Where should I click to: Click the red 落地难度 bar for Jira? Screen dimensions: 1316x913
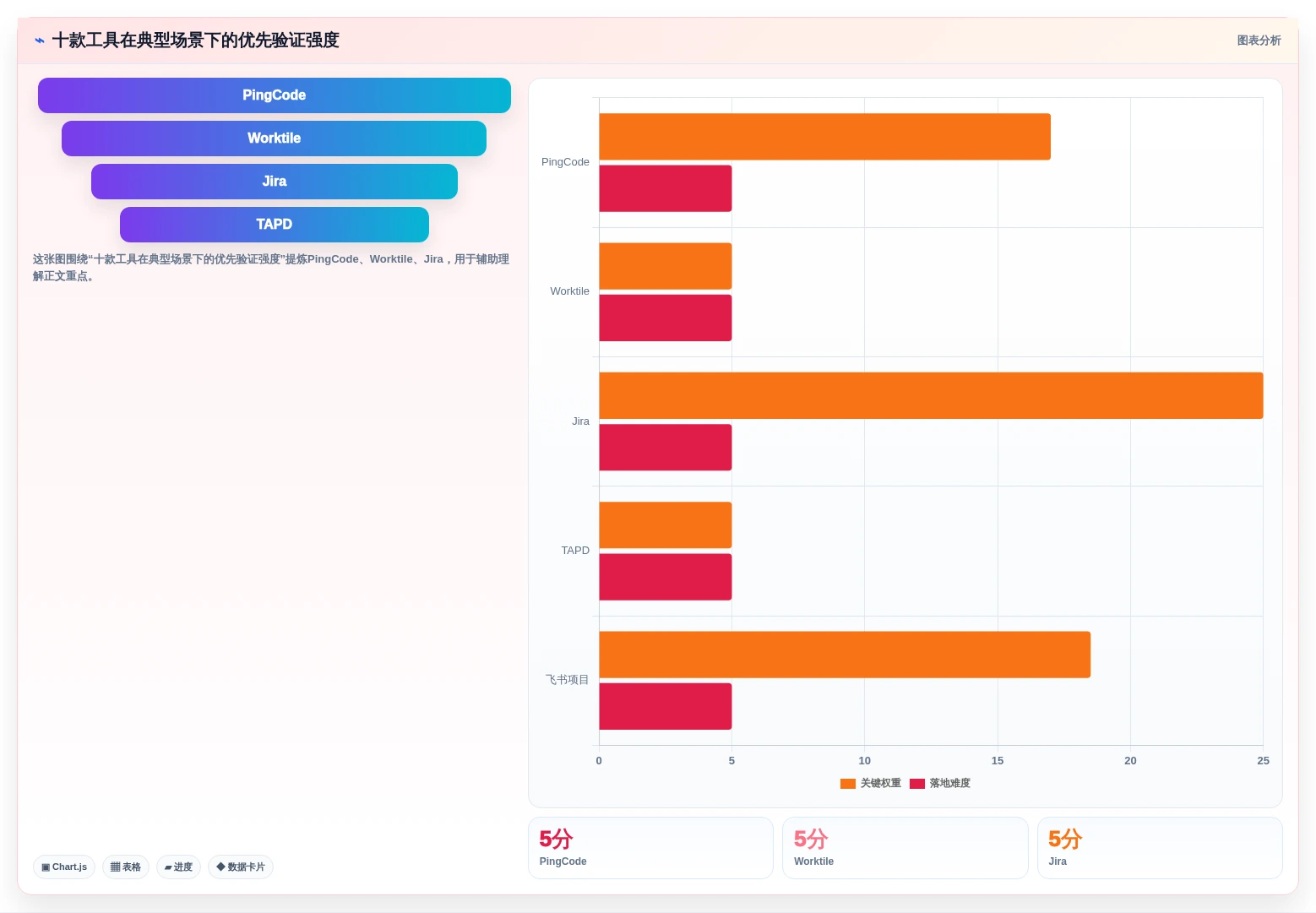click(x=666, y=448)
